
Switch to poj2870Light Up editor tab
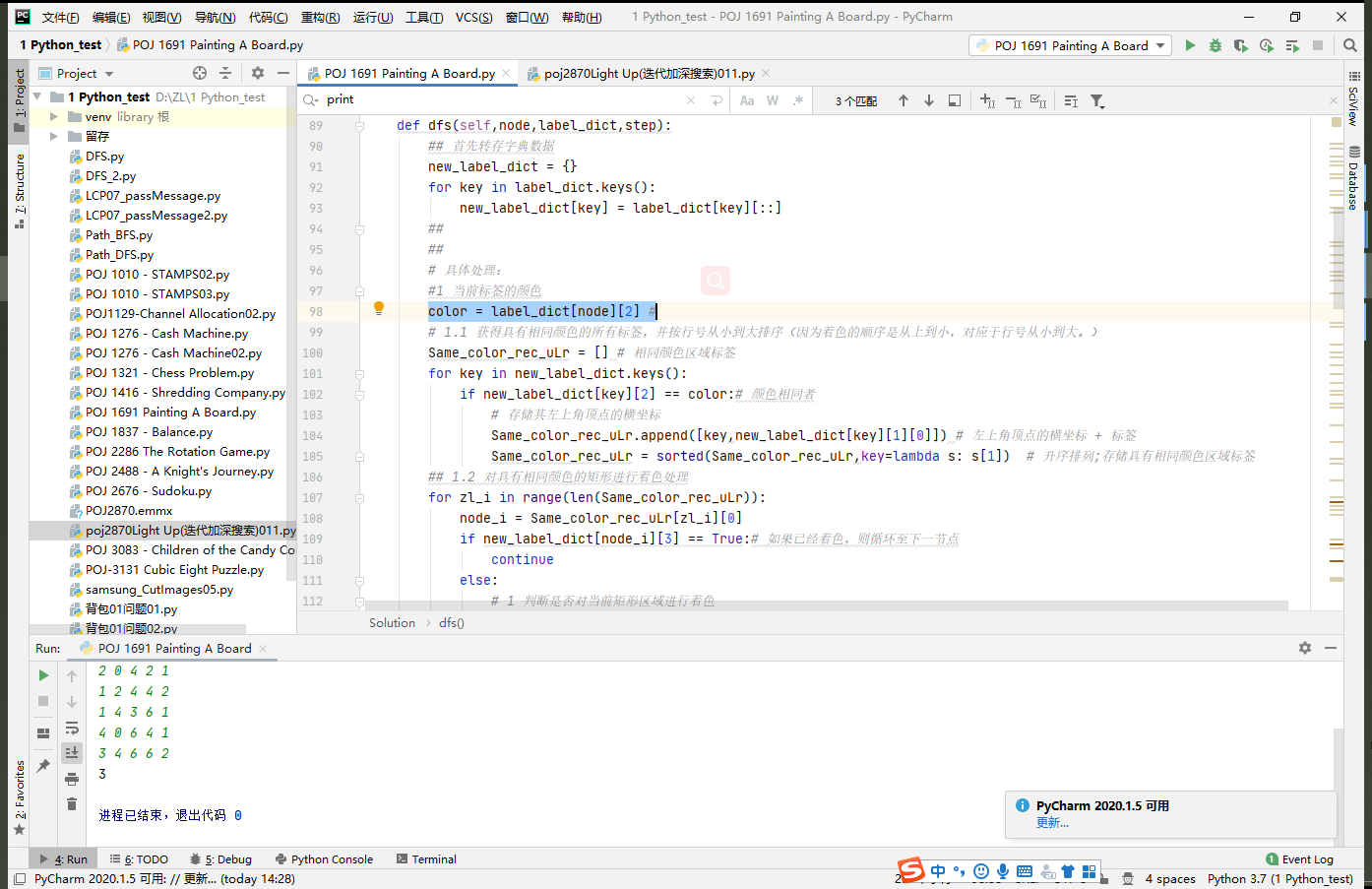click(x=650, y=73)
